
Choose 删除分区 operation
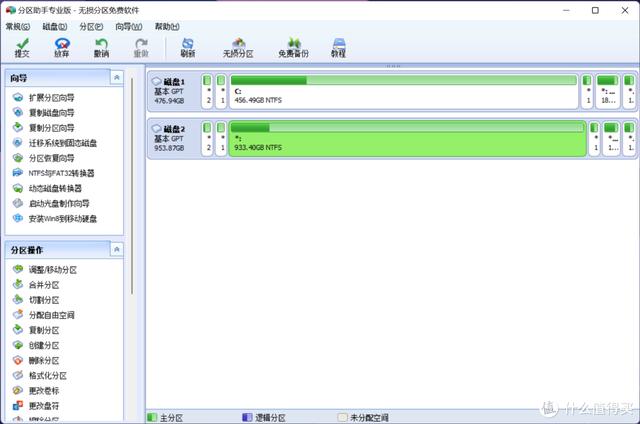click(x=36, y=360)
